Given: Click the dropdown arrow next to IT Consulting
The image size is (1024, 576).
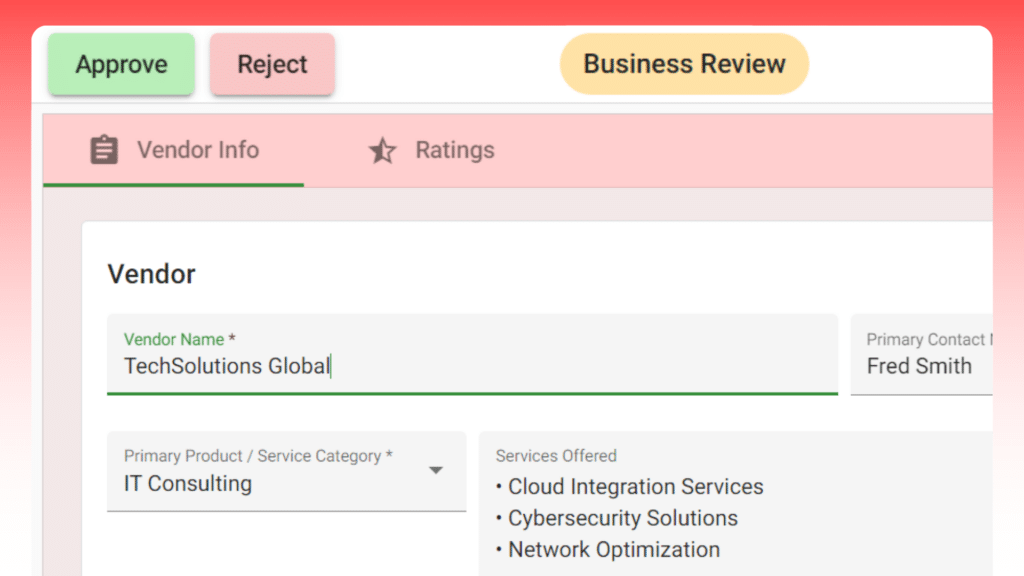Looking at the screenshot, I should pyautogui.click(x=436, y=470).
